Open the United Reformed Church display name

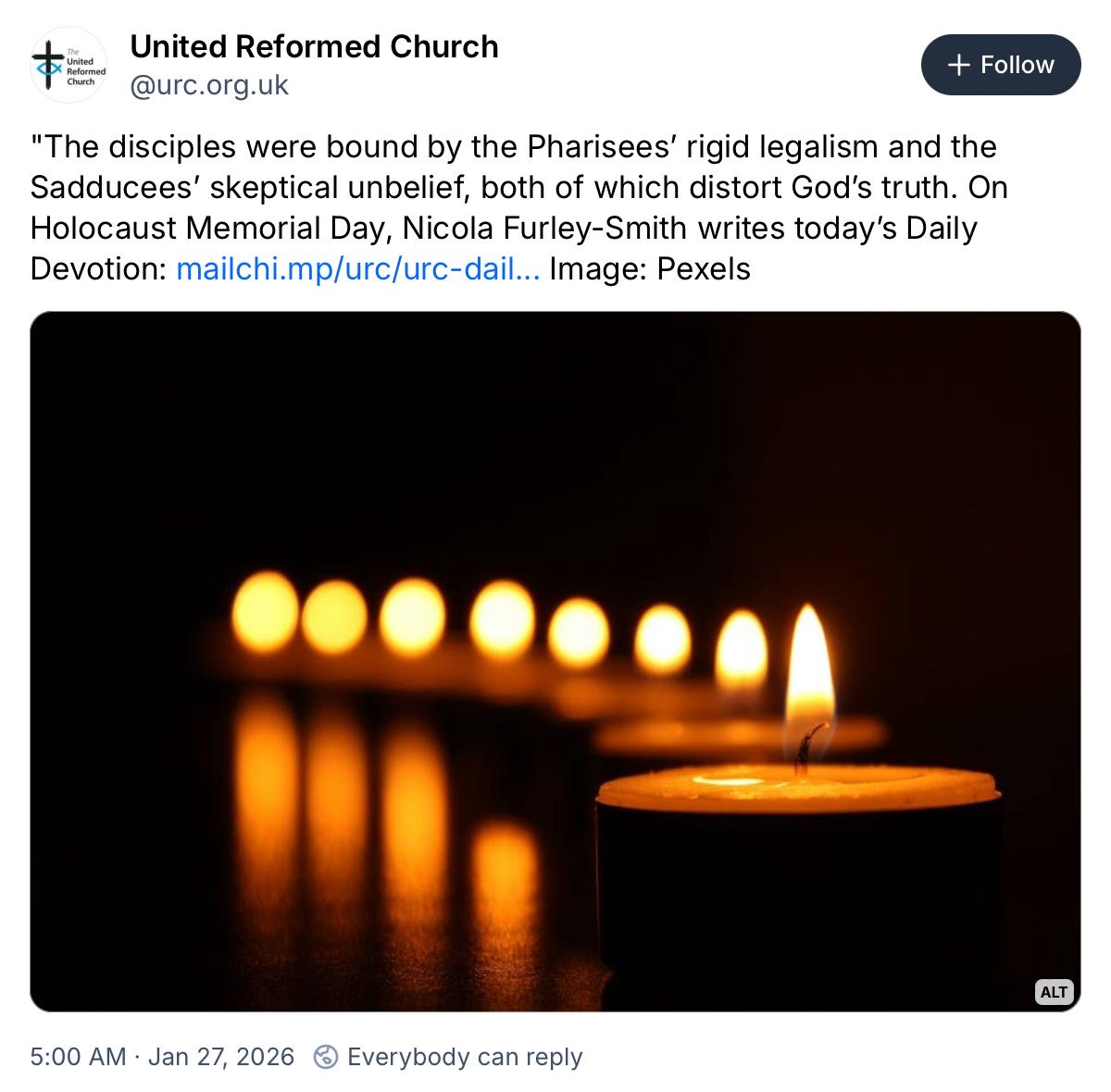(314, 46)
